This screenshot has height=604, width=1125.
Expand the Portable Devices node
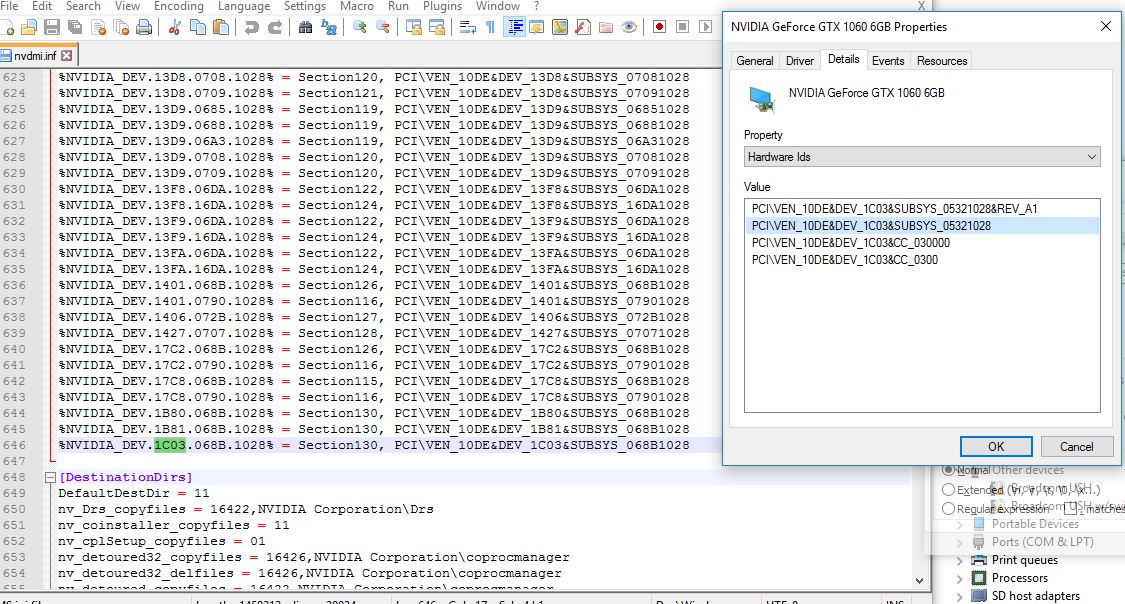[x=959, y=524]
